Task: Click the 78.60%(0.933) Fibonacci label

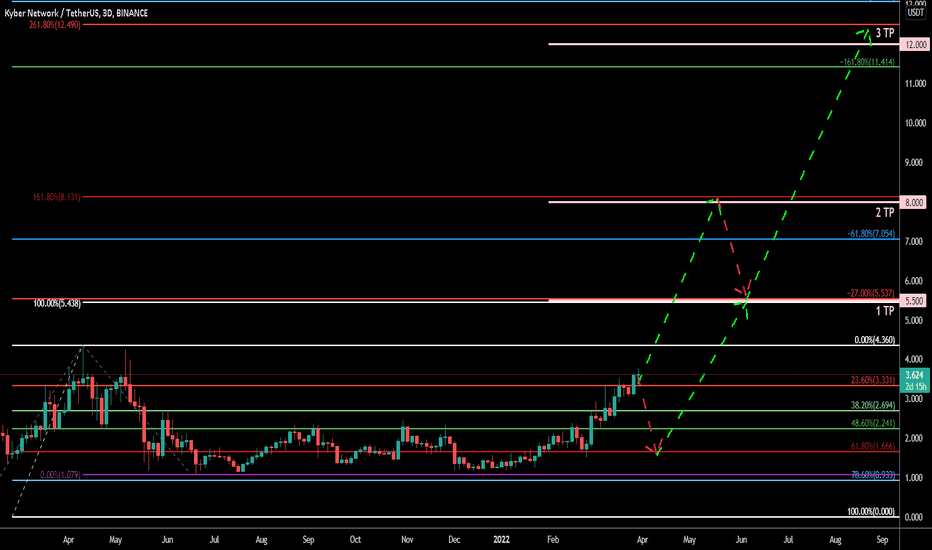Action: (x=873, y=474)
